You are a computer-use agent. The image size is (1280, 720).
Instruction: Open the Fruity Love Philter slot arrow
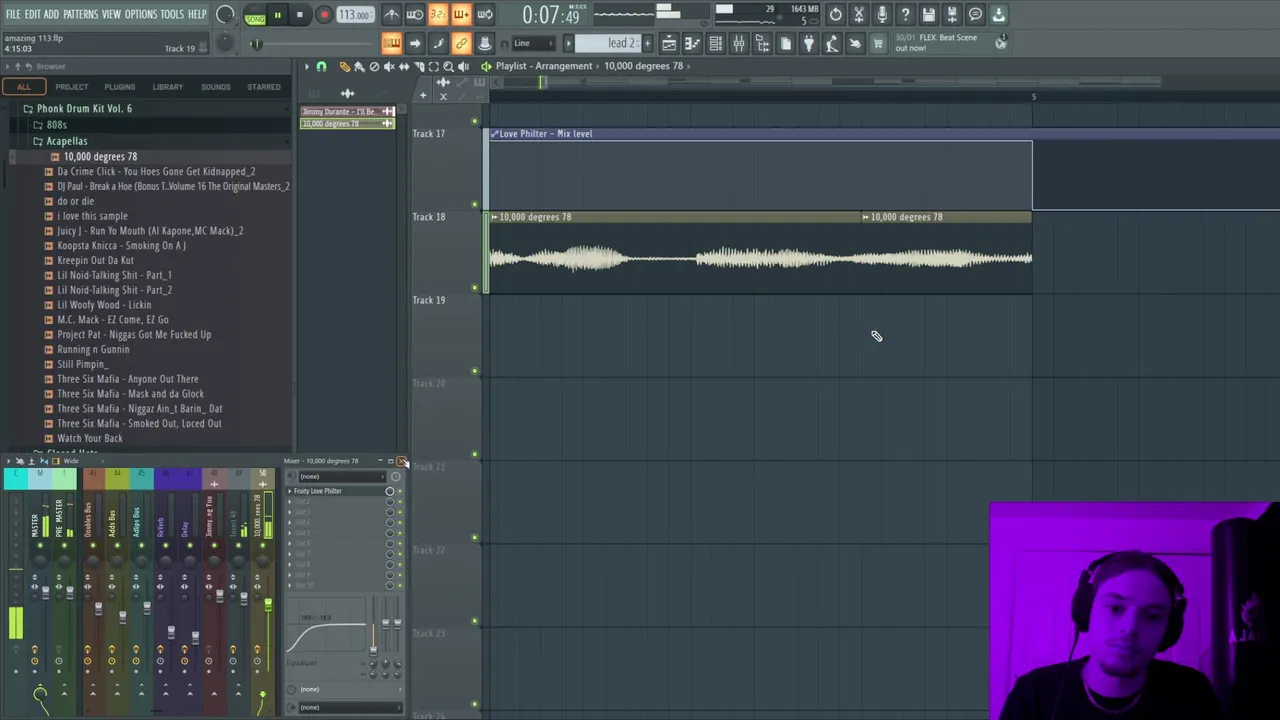[x=290, y=491]
